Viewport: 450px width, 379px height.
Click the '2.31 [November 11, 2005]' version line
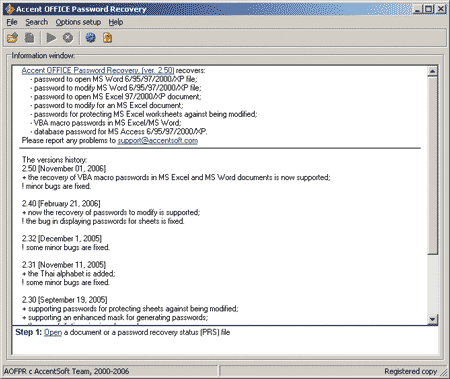click(64, 265)
